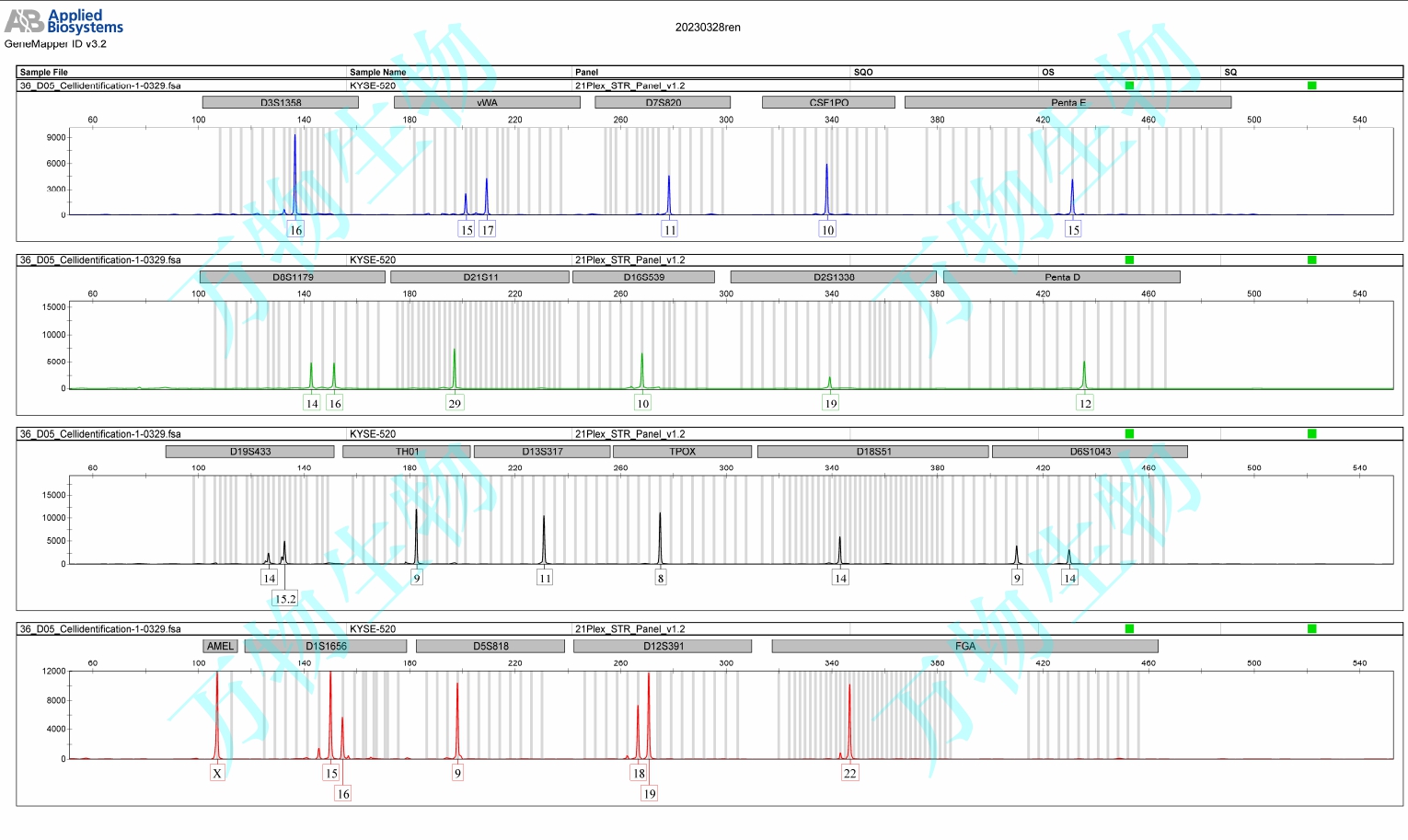Click the 15.2 allele label under D19S433
Viewport: 1408px width, 840px height.
coord(285,599)
